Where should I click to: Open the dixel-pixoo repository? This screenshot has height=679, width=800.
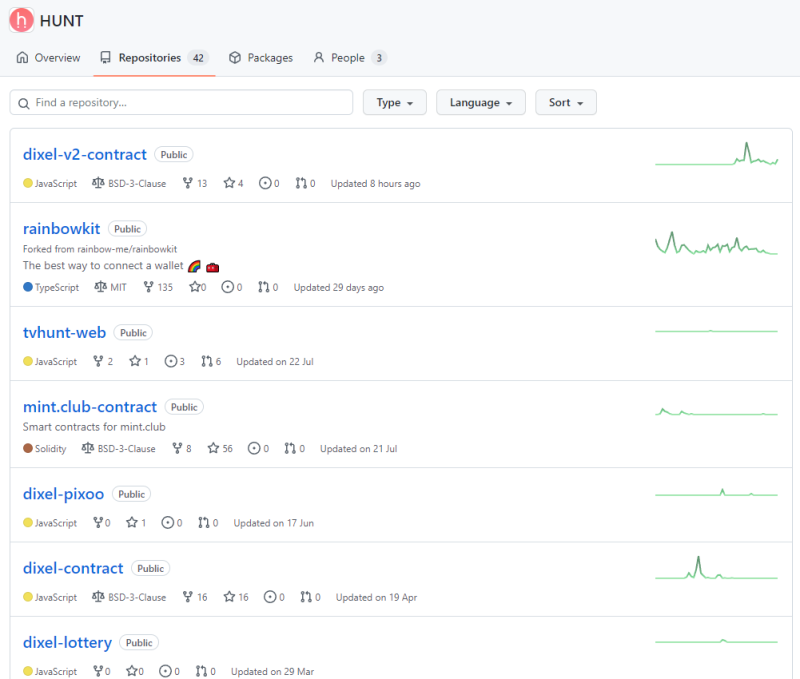pyautogui.click(x=63, y=494)
